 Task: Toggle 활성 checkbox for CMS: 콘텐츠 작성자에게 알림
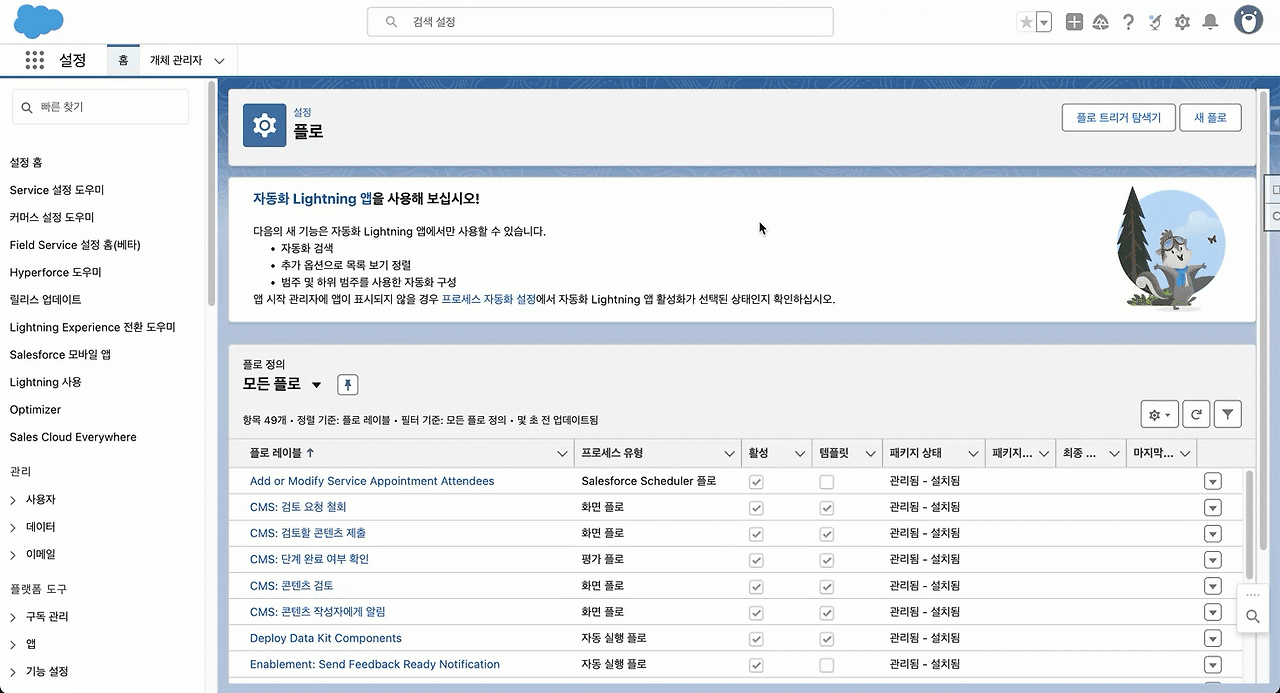[756, 613]
